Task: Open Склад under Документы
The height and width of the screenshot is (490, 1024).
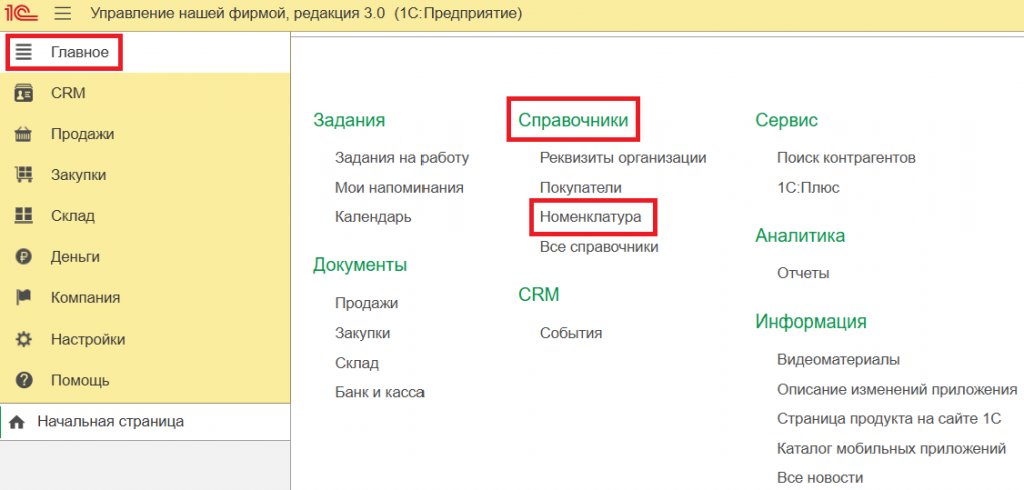Action: point(357,363)
